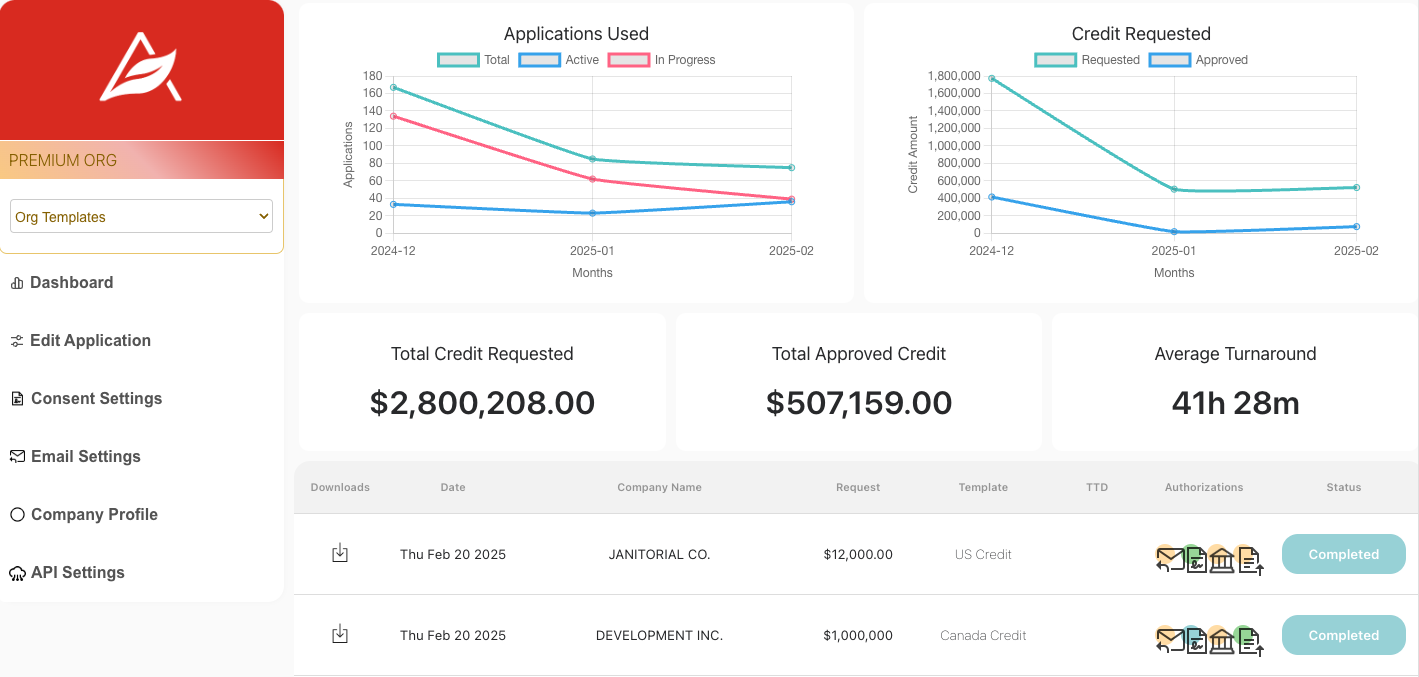Click the bank icon in Janitorial Co. row
Screen dimensions: 1419x677
[x=1221, y=559]
